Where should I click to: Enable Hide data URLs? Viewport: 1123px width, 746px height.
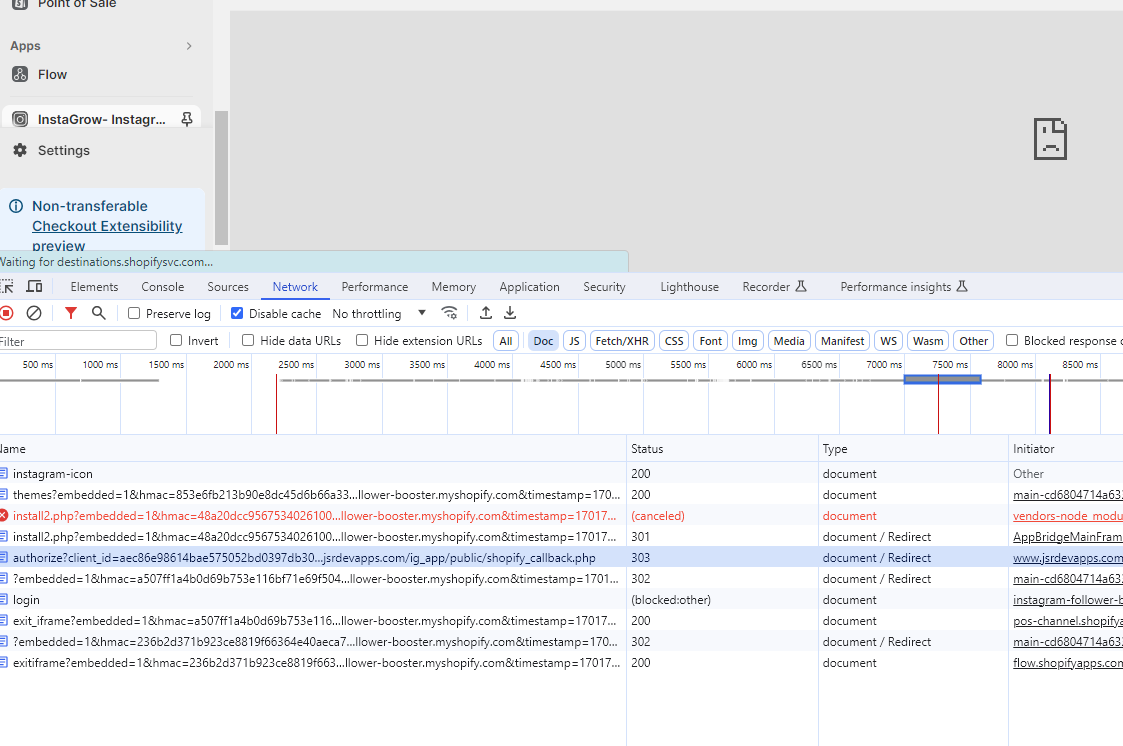click(x=248, y=340)
